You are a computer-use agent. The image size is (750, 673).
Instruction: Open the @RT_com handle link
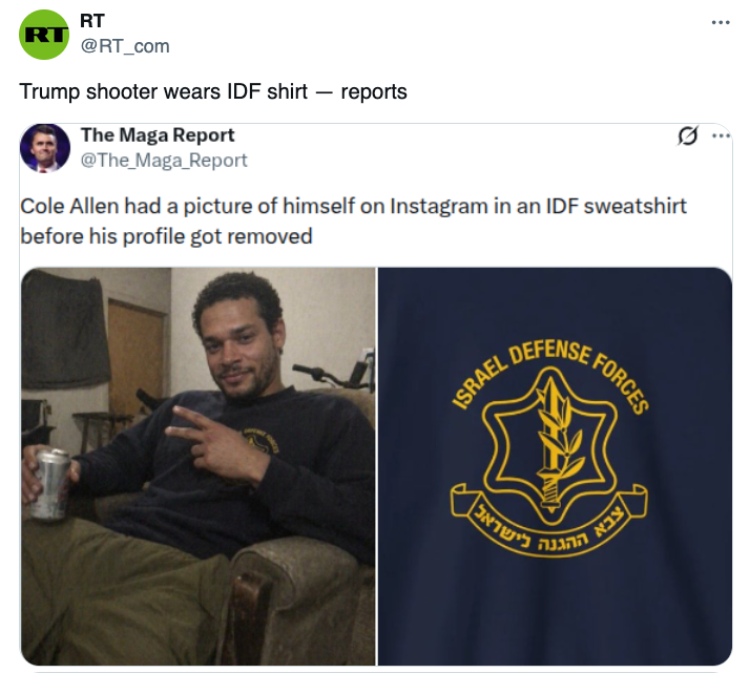125,46
